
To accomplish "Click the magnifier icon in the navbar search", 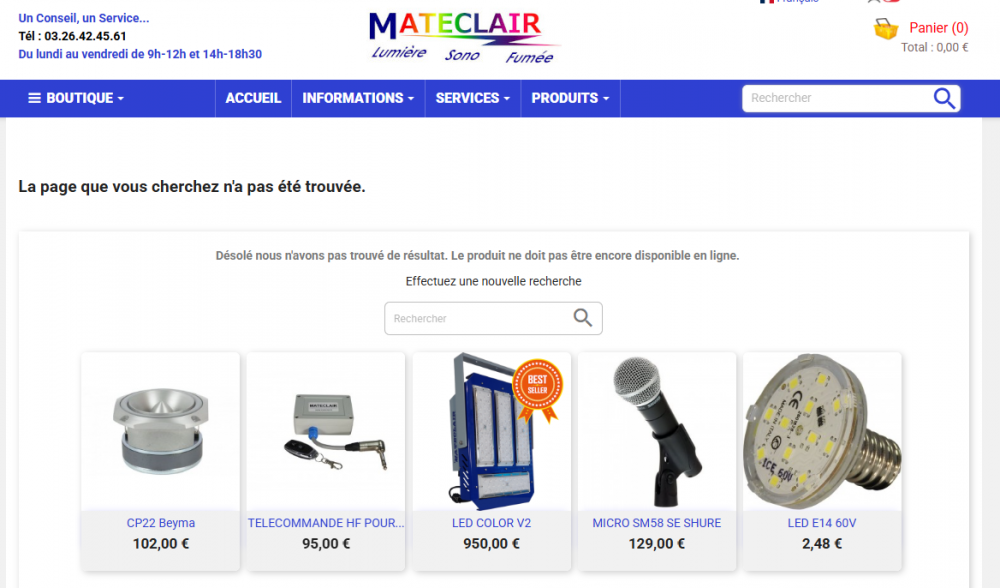I will [944, 98].
